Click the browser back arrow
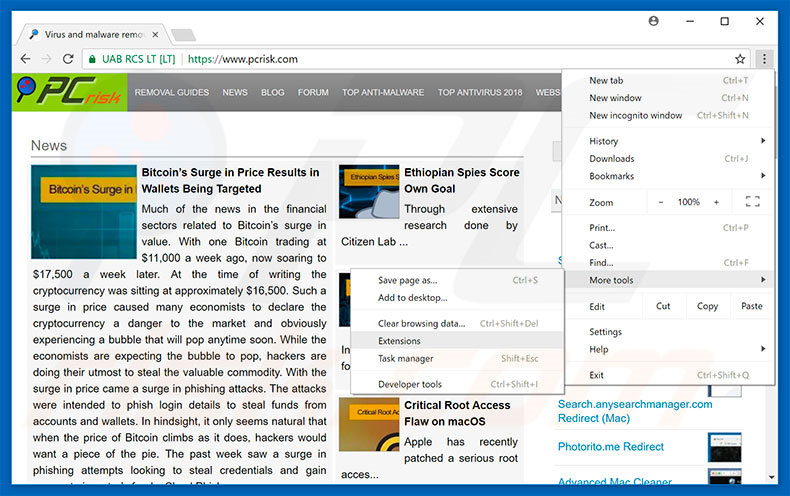 [25, 59]
